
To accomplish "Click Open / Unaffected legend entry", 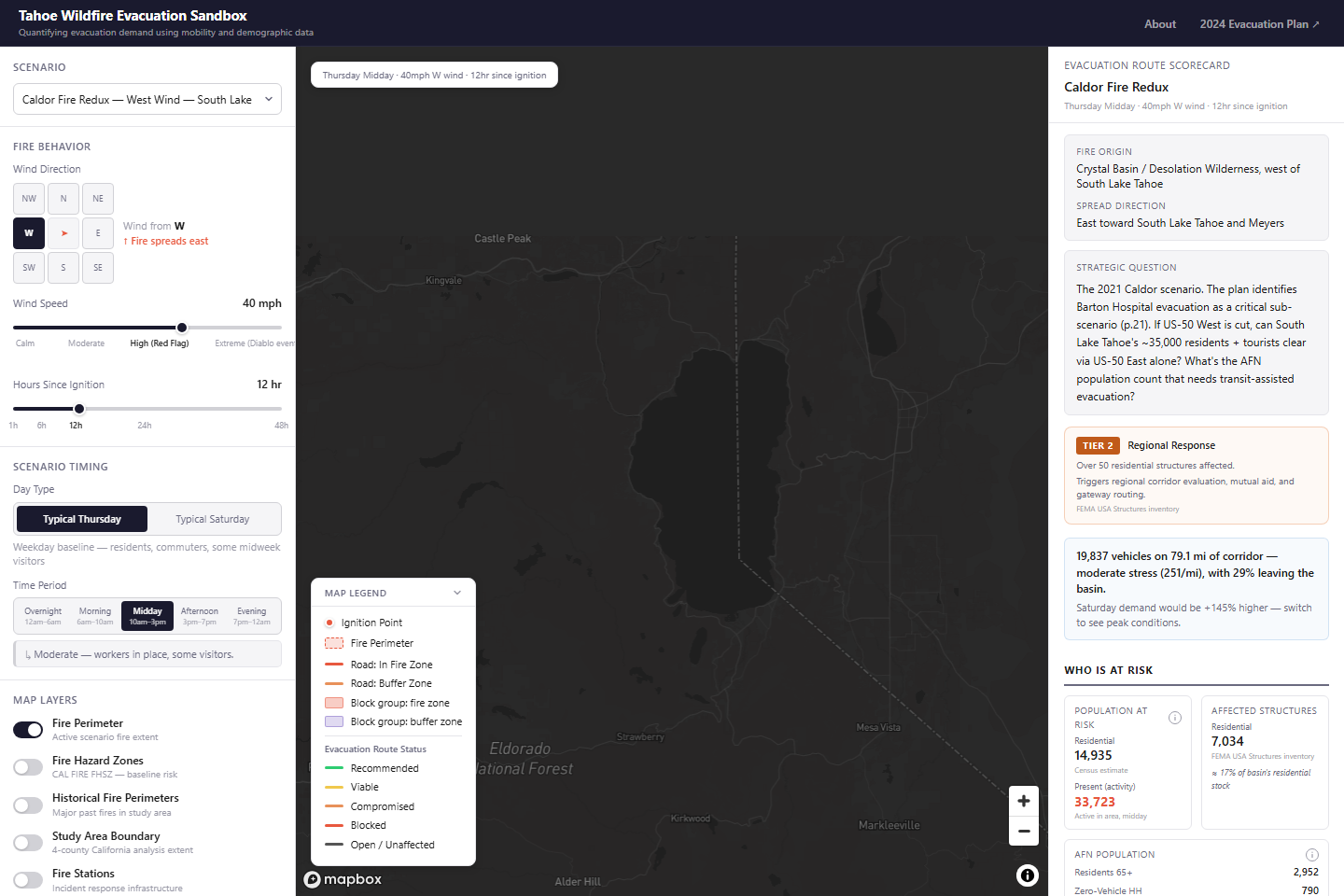I will point(380,845).
